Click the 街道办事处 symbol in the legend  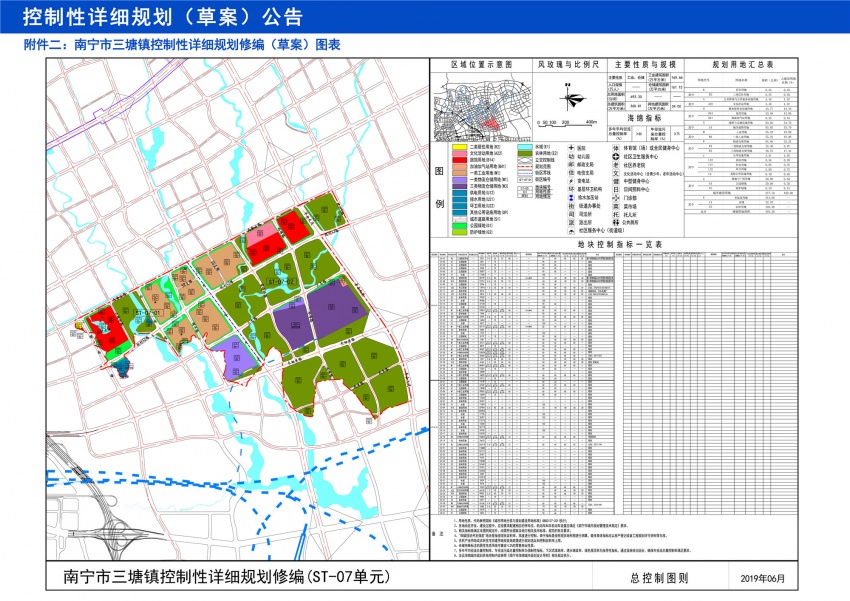571,206
